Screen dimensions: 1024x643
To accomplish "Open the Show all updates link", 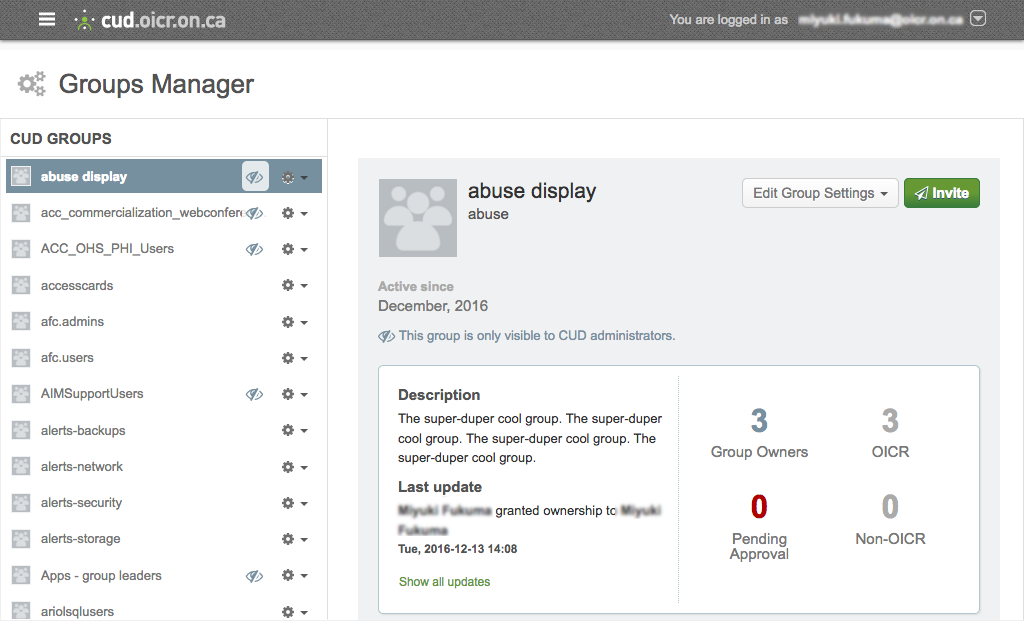I will tap(444, 581).
